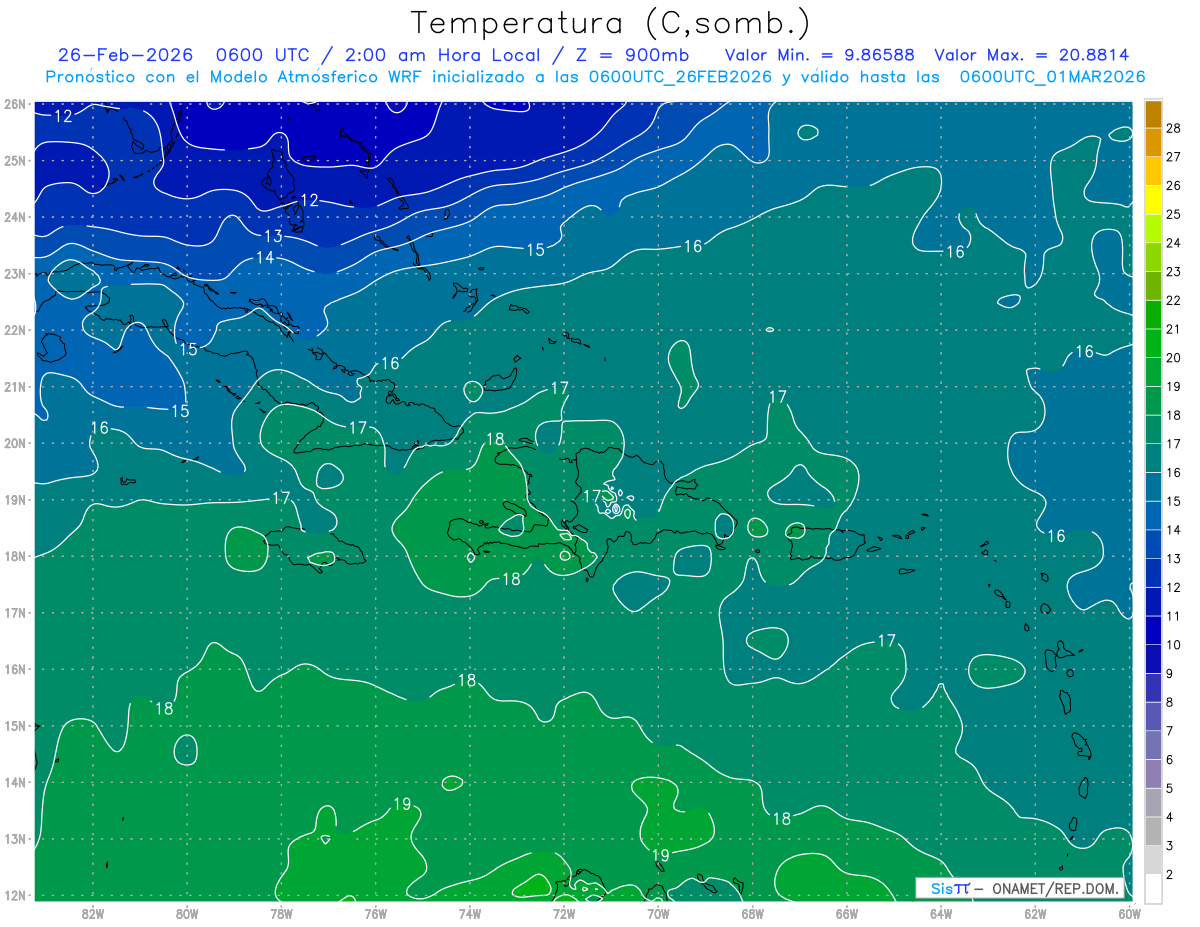Click the dark blue swatch between 10 and 11
Image resolution: width=1200 pixels, height=927 pixels.
coord(1153,630)
